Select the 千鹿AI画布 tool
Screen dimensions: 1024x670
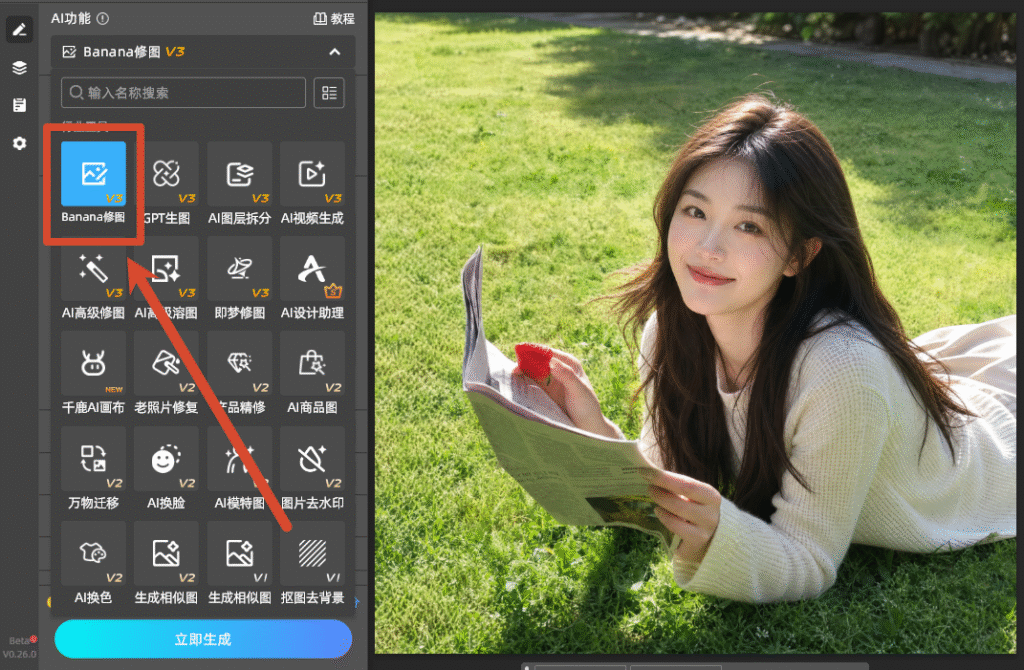[93, 363]
